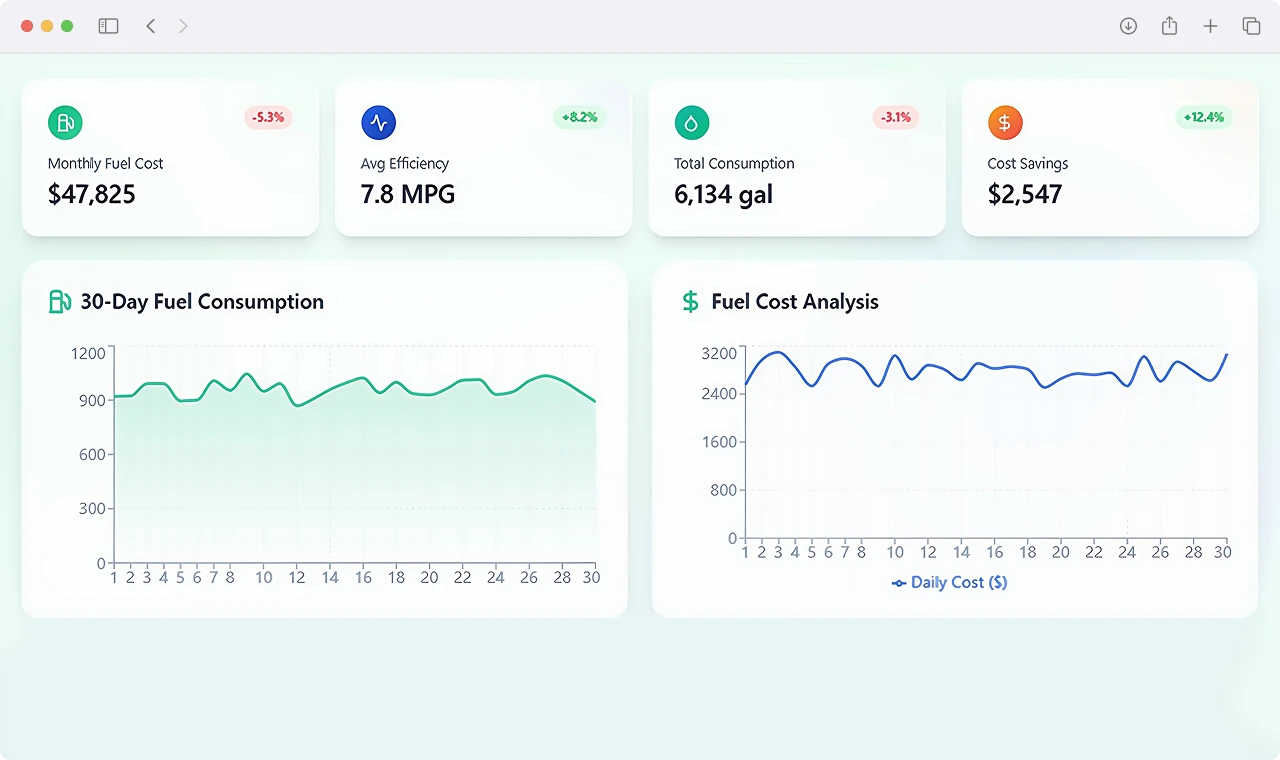
Task: Click the Avg Efficiency label
Action: [x=405, y=163]
